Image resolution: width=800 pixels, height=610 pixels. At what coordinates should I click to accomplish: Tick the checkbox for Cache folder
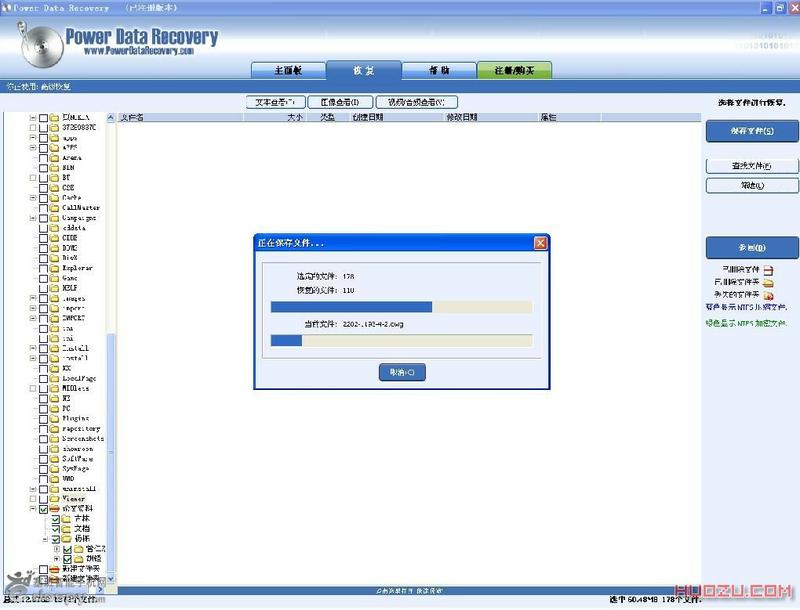click(43, 198)
